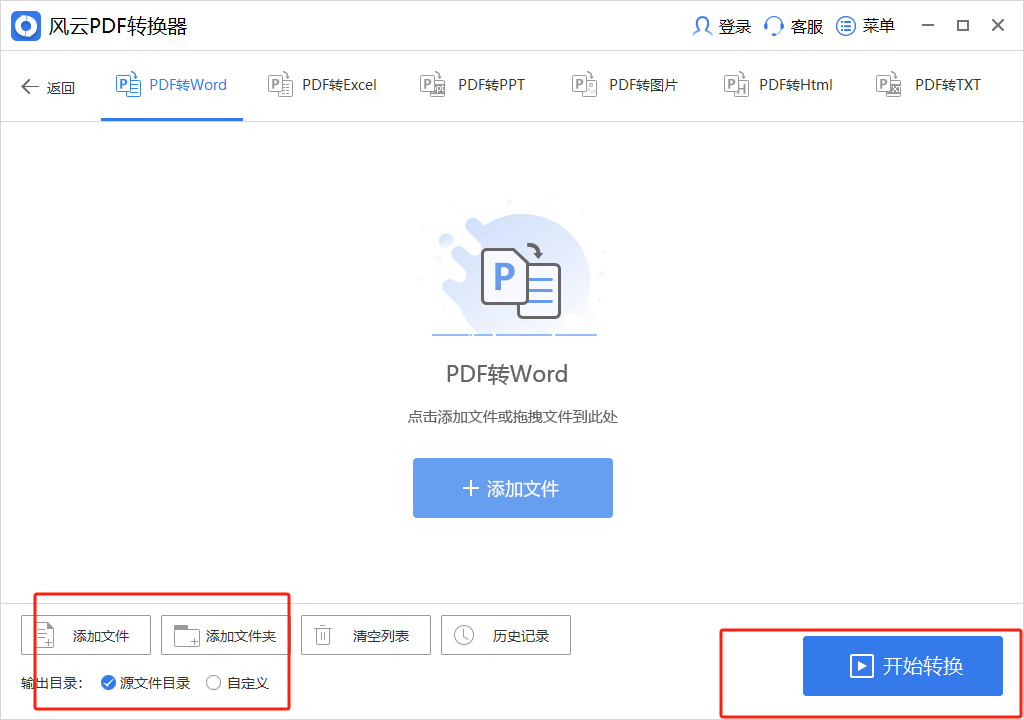Click the PDF转Word heading text
This screenshot has width=1024, height=720.
coord(507,374)
